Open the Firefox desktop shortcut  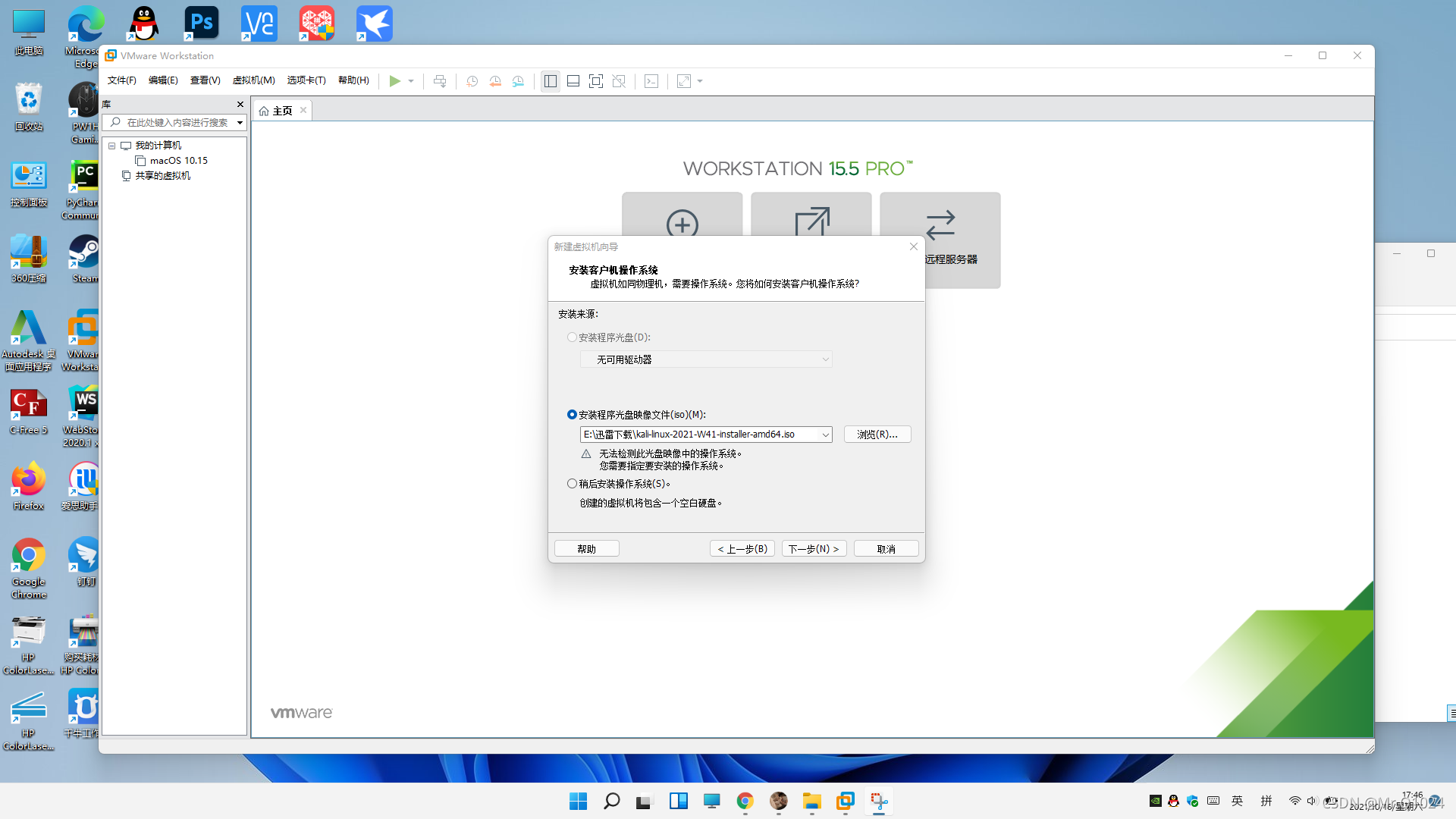tap(28, 485)
